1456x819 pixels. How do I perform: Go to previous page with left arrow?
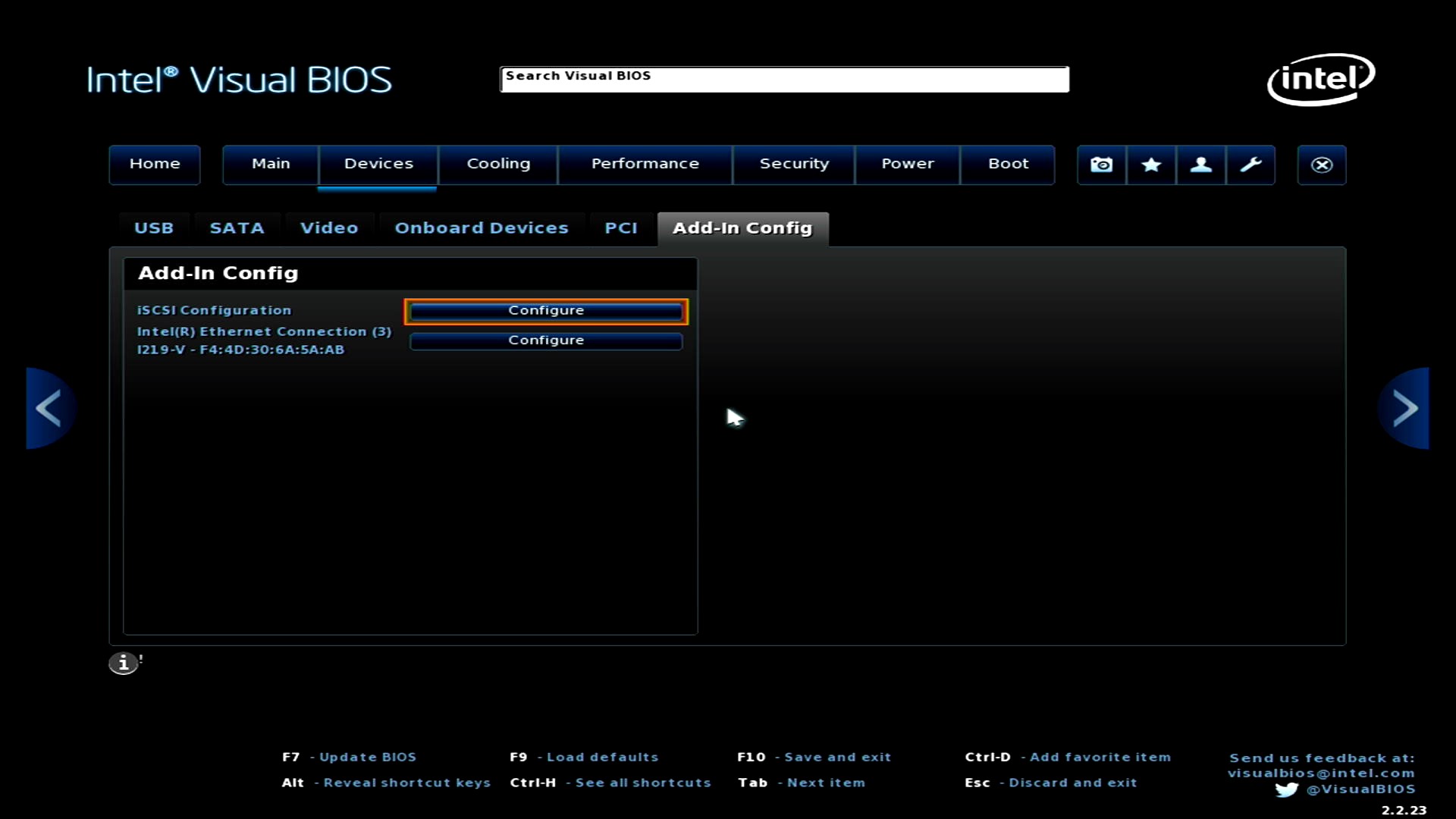(49, 408)
